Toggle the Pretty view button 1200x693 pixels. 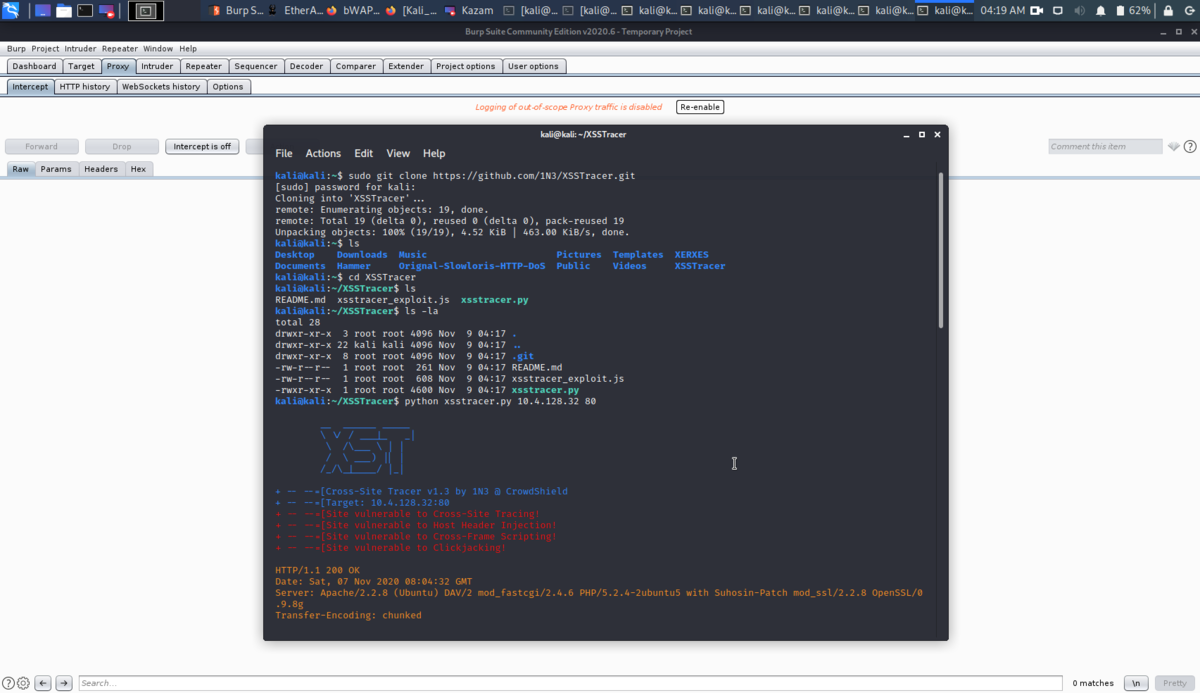coord(1174,683)
